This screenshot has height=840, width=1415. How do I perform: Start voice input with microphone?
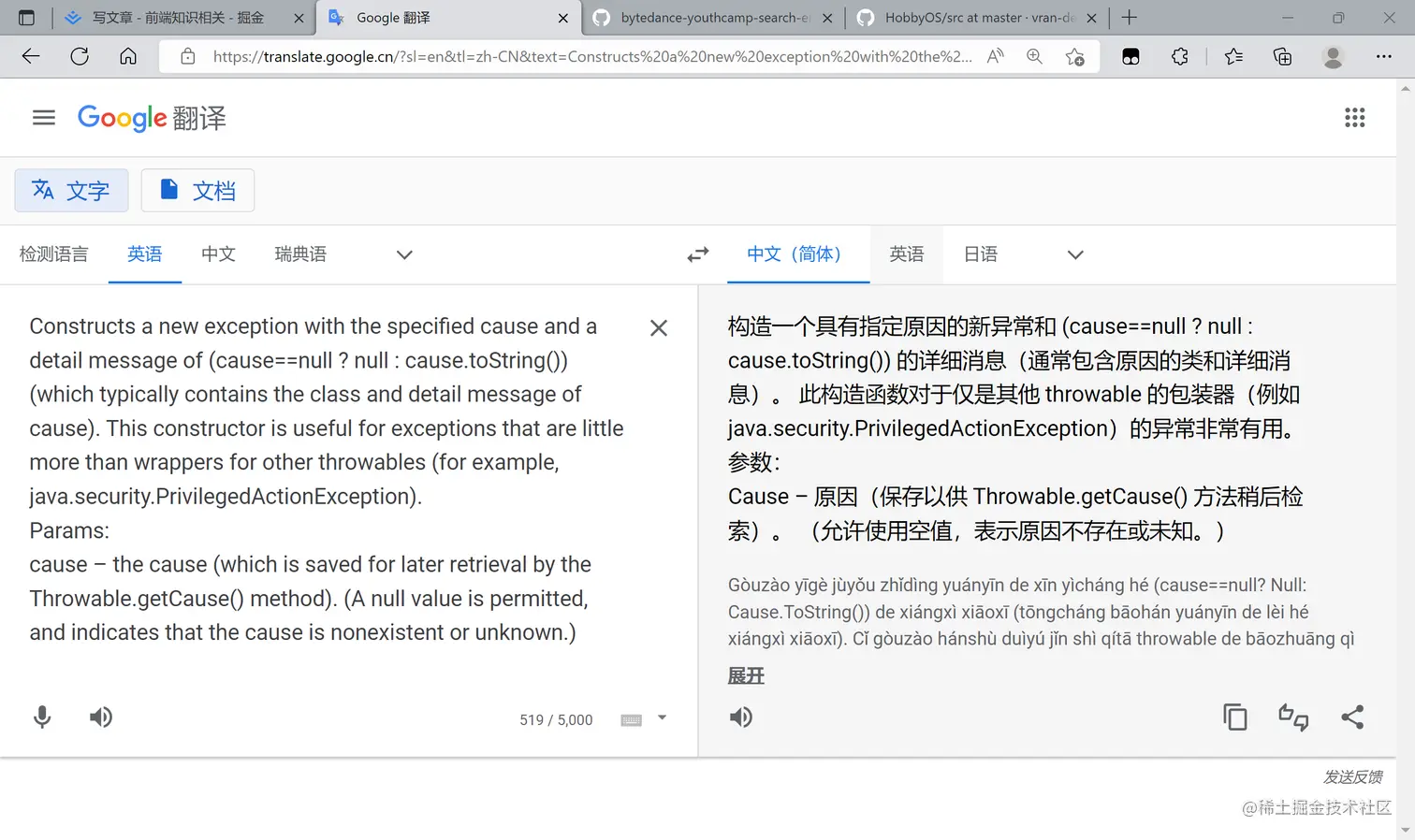42,717
